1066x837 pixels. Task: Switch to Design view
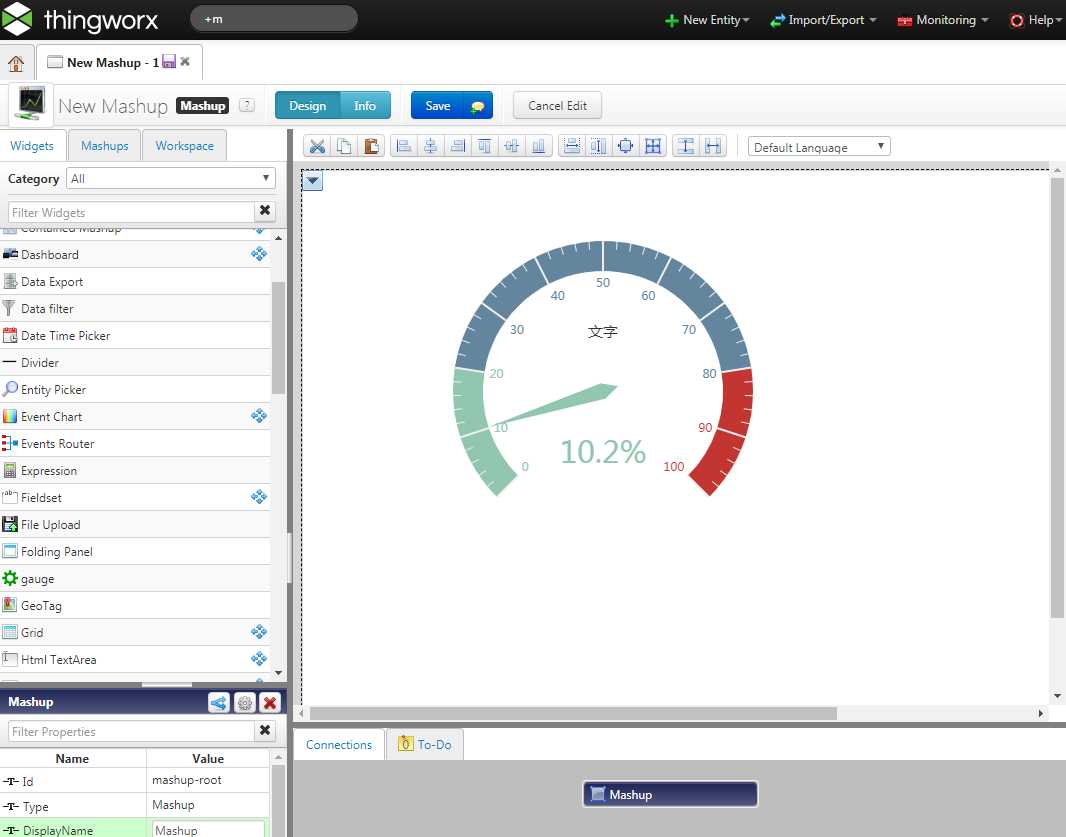click(307, 105)
